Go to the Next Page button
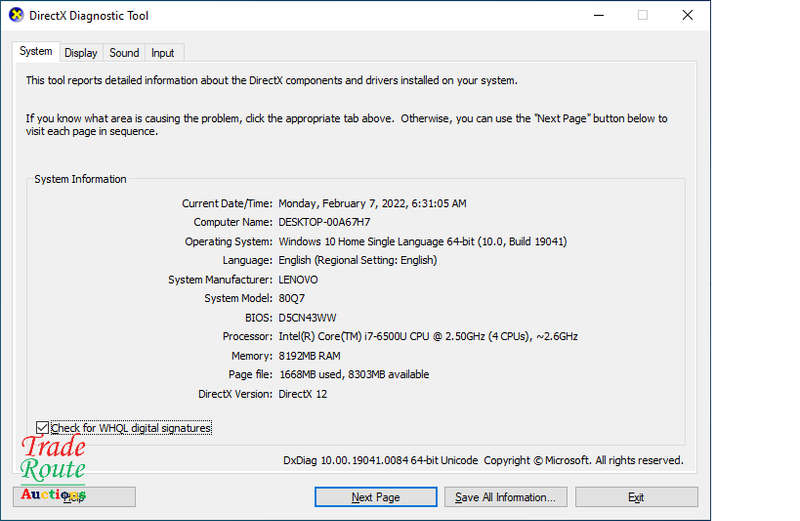This screenshot has height=521, width=800. (x=376, y=497)
